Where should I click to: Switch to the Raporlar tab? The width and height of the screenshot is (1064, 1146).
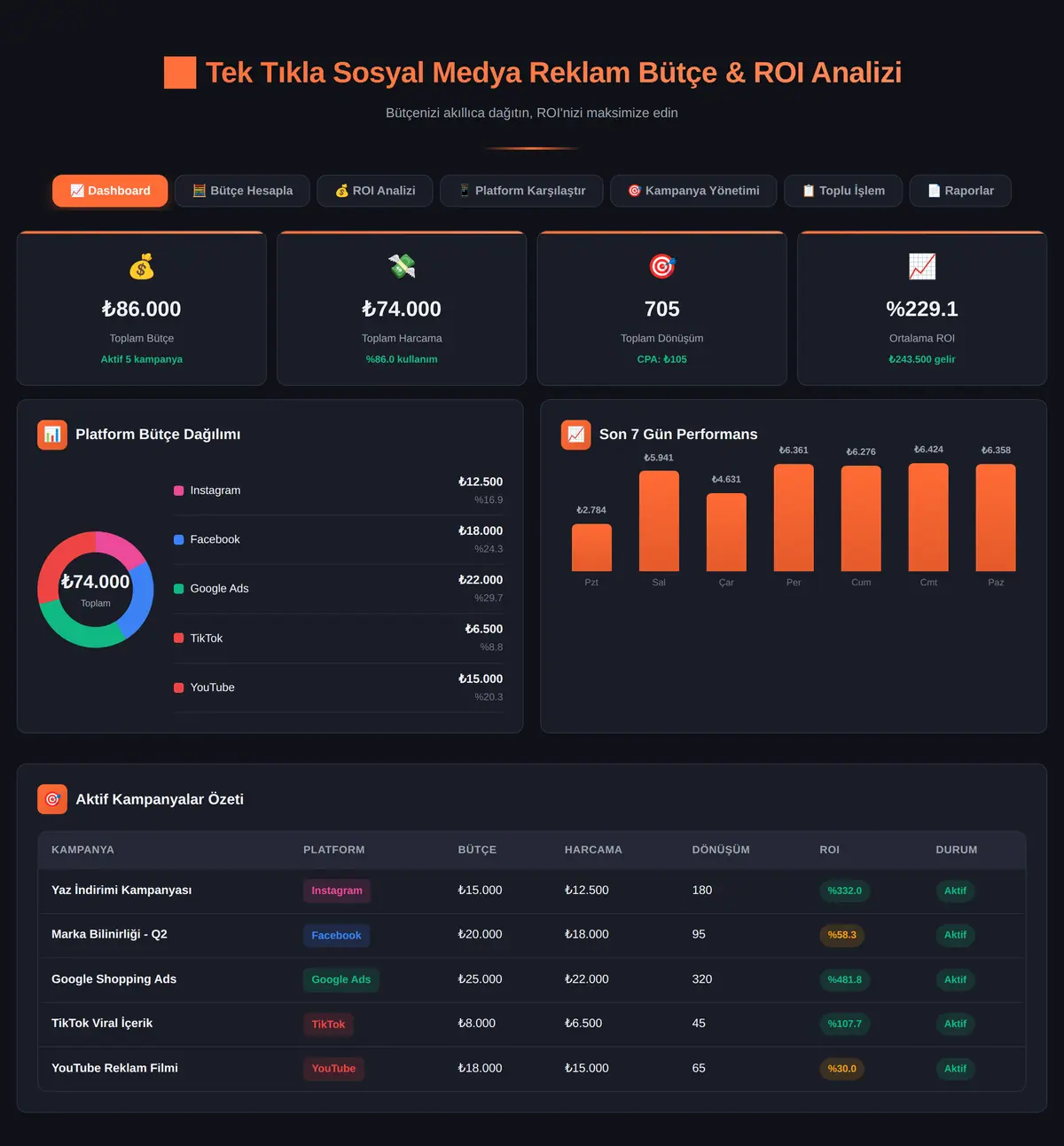coord(960,191)
